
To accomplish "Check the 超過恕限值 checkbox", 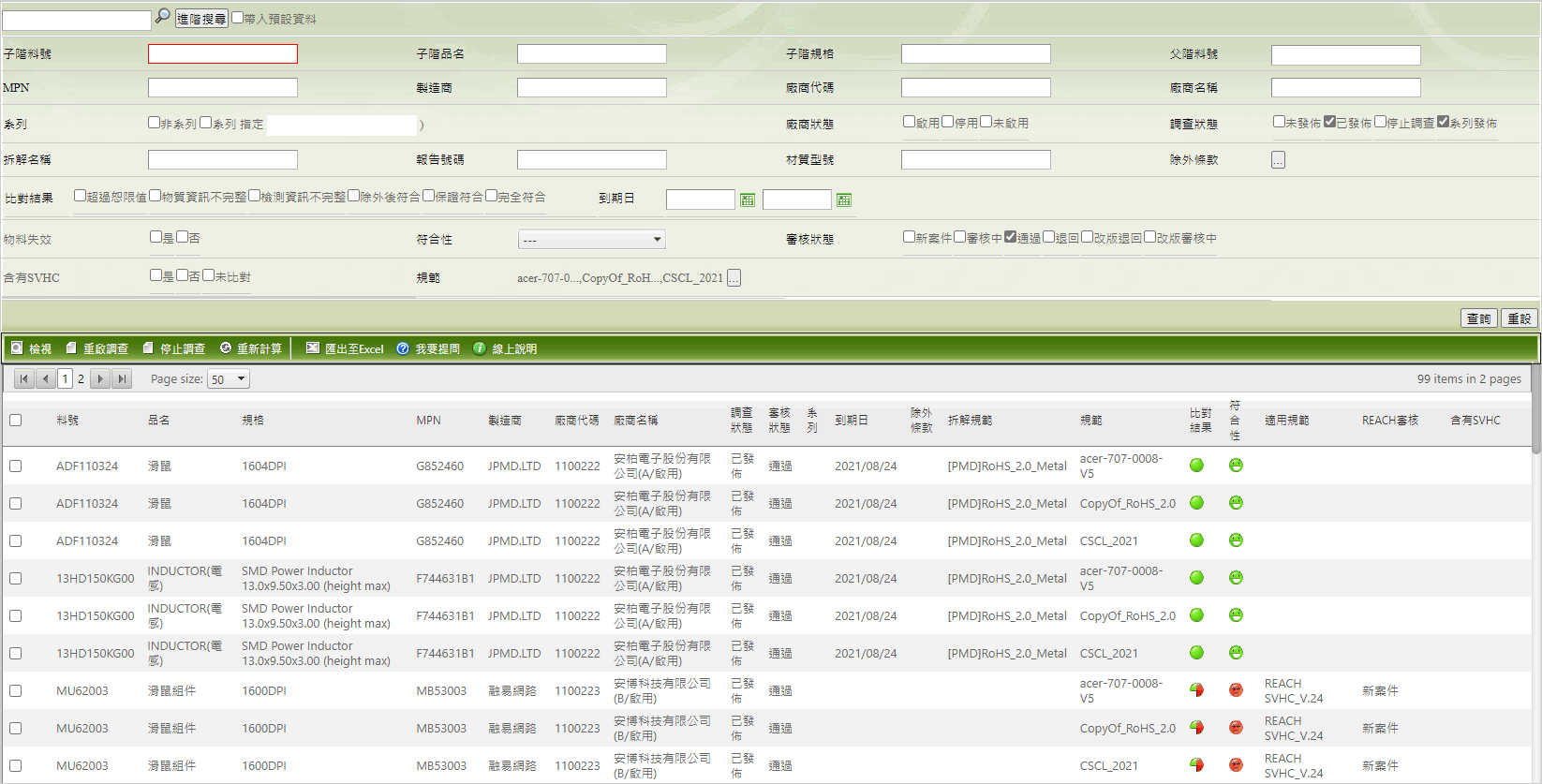I will click(80, 196).
